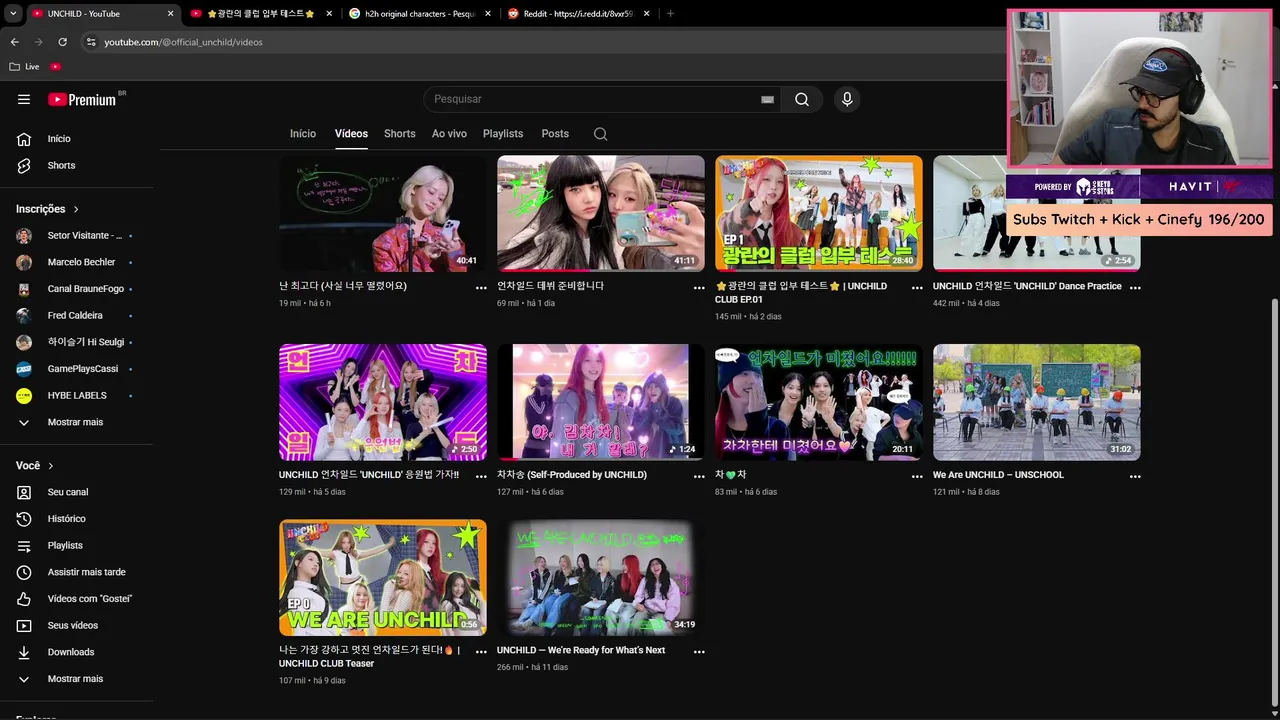Select the Vídeos channel tab

(x=351, y=134)
